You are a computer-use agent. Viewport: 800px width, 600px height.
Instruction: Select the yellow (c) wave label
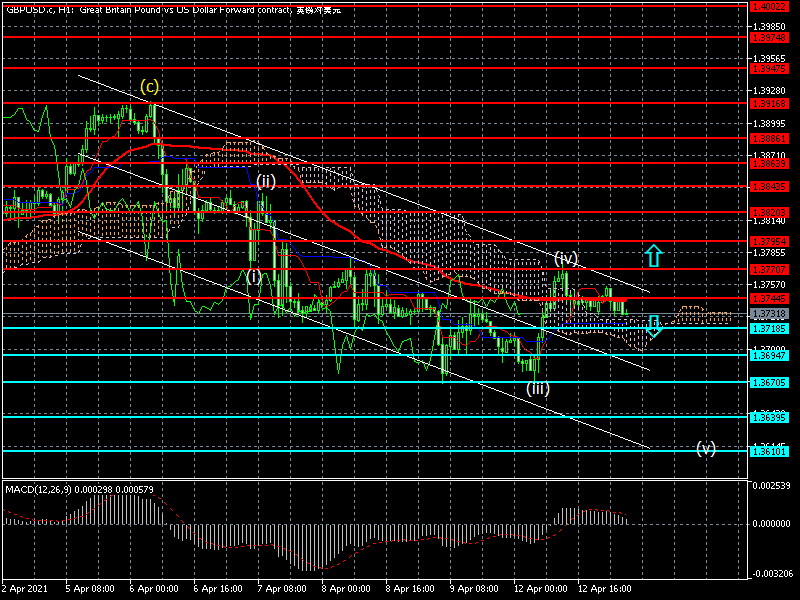pos(149,86)
